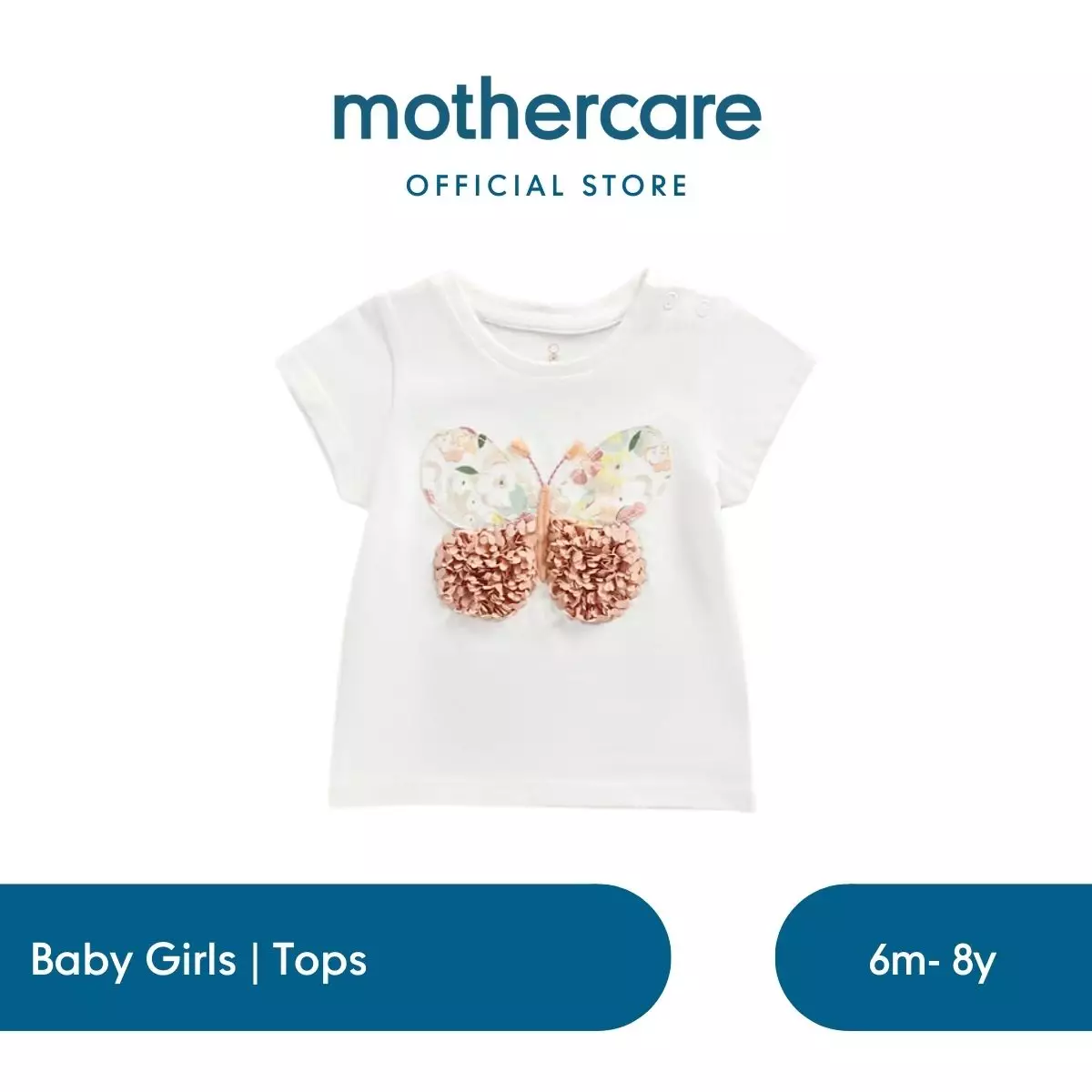Image resolution: width=1092 pixels, height=1092 pixels.
Task: Click the 6m- 8y size badge
Action: (x=933, y=957)
